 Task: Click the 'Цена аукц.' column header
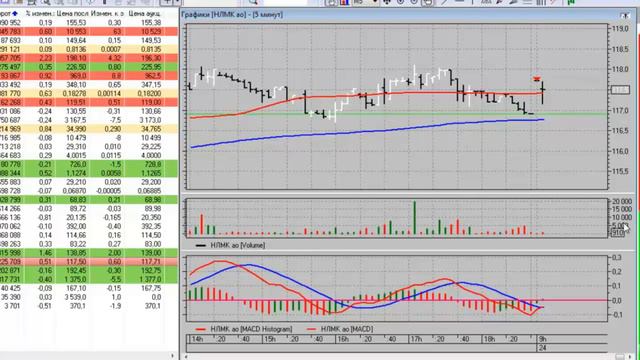tap(144, 13)
